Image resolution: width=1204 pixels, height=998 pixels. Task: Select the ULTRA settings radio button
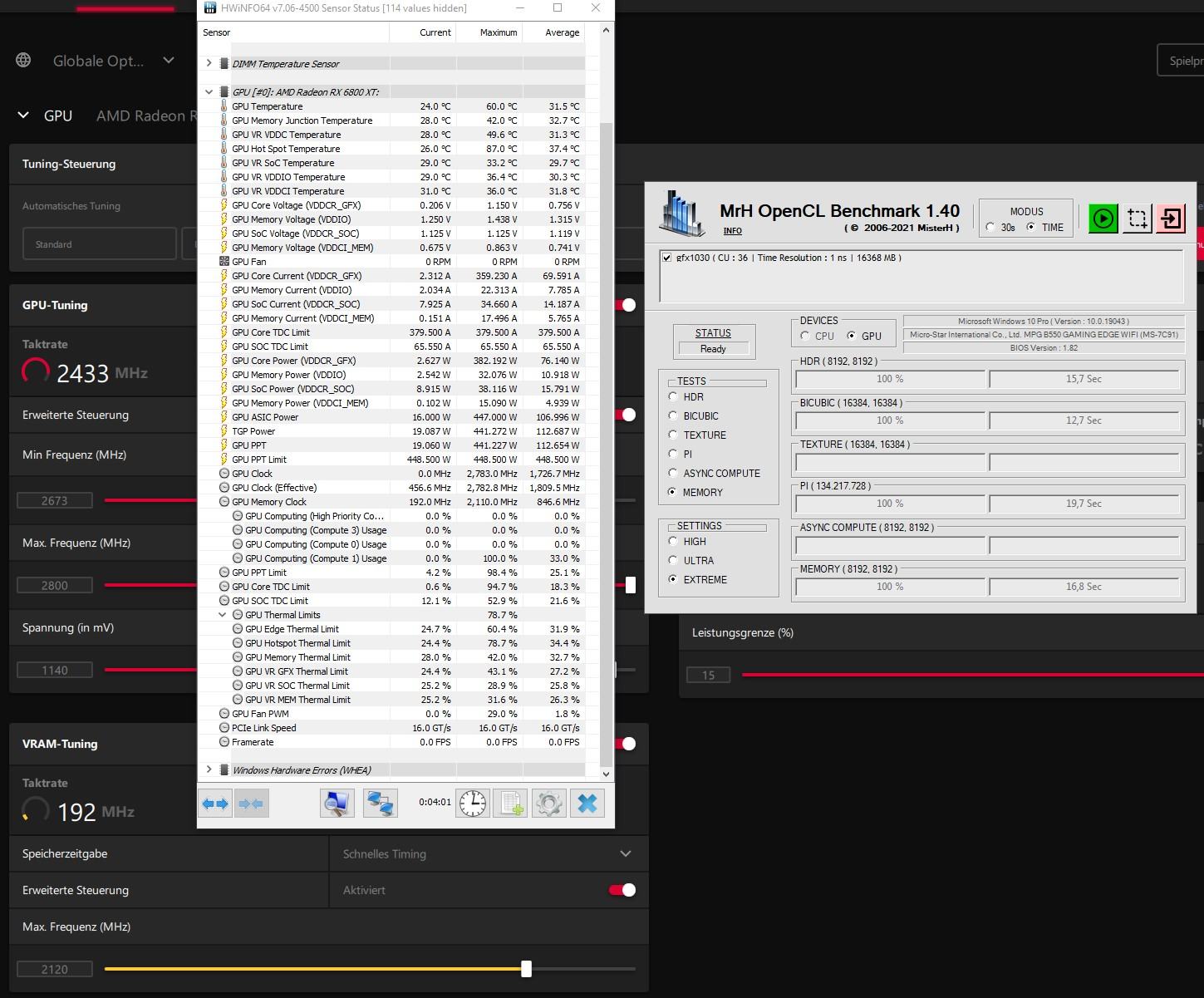click(x=673, y=560)
